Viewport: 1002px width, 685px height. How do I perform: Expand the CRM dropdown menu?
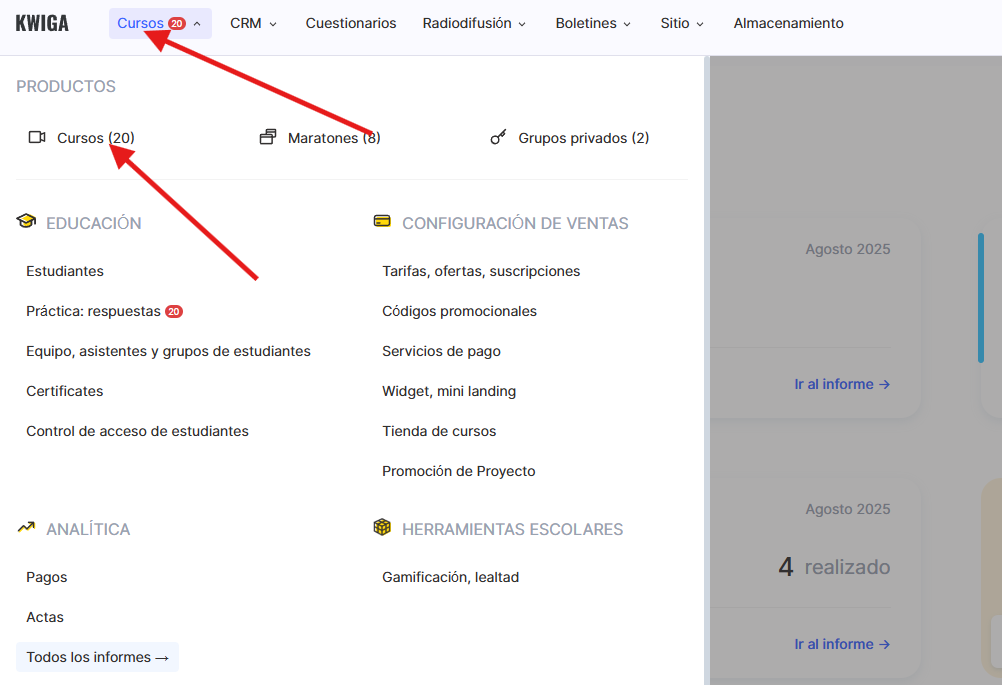pyautogui.click(x=253, y=23)
